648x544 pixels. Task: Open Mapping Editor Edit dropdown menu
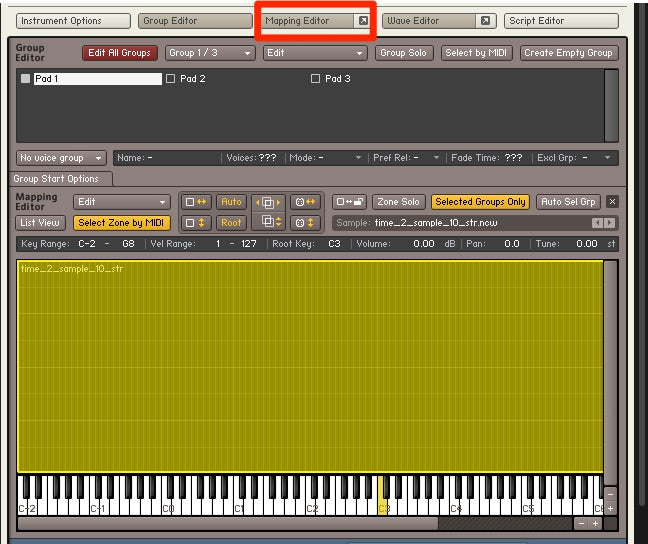[x=122, y=202]
